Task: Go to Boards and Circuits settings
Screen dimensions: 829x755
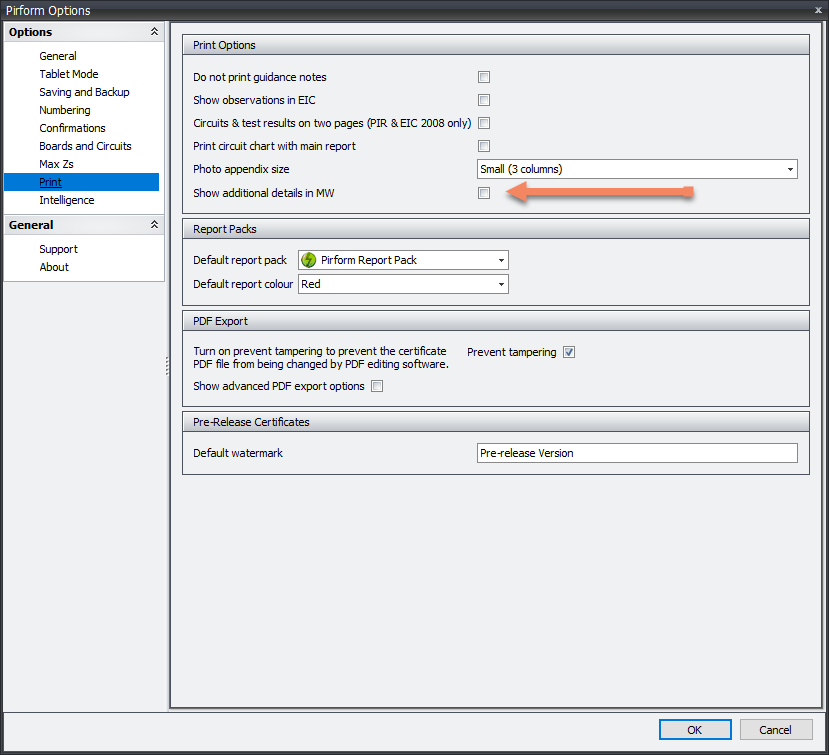Action: coord(85,146)
